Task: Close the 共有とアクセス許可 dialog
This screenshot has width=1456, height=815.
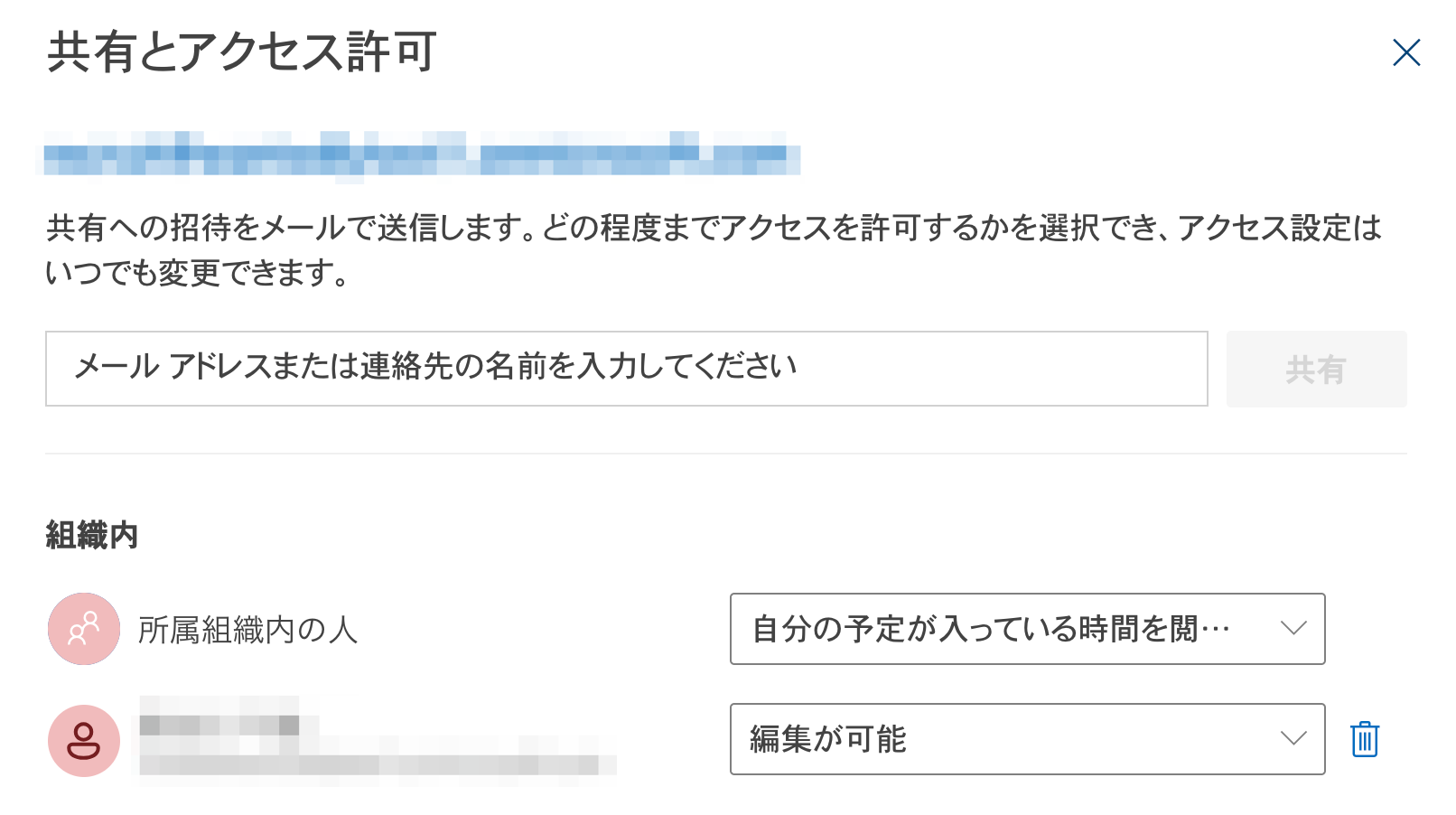Action: pos(1406,53)
